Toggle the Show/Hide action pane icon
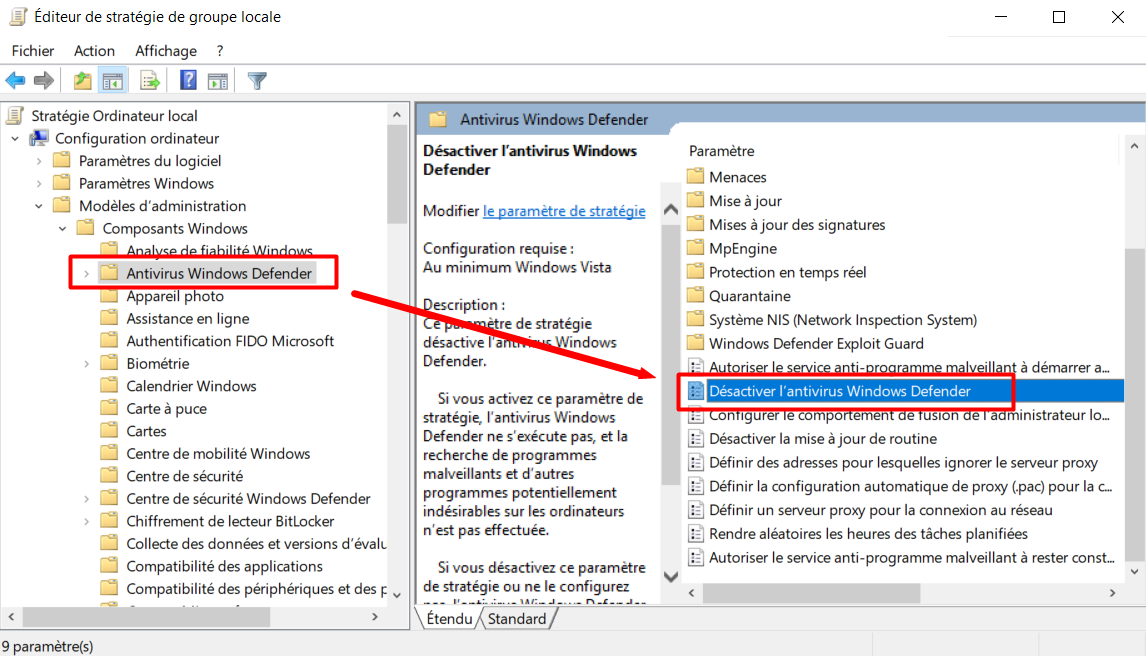1146x656 pixels. tap(218, 81)
